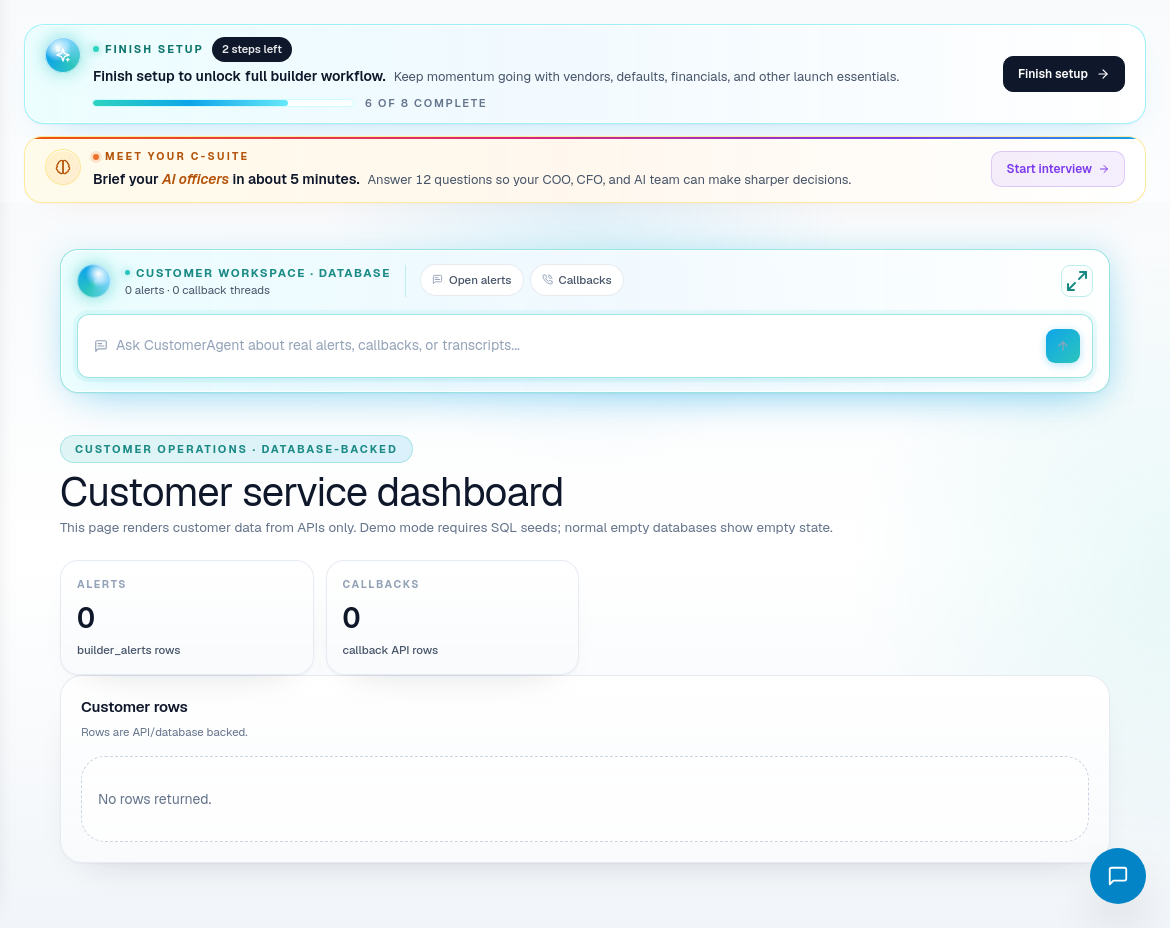Click 'callback API rows' caption
This screenshot has height=935, width=1170.
[x=390, y=650]
